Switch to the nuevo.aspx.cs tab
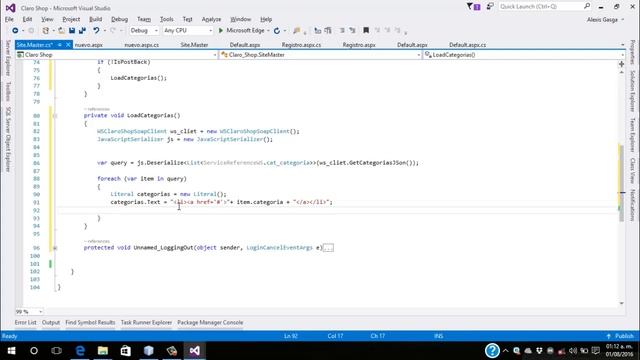The height and width of the screenshot is (360, 640). click(142, 45)
